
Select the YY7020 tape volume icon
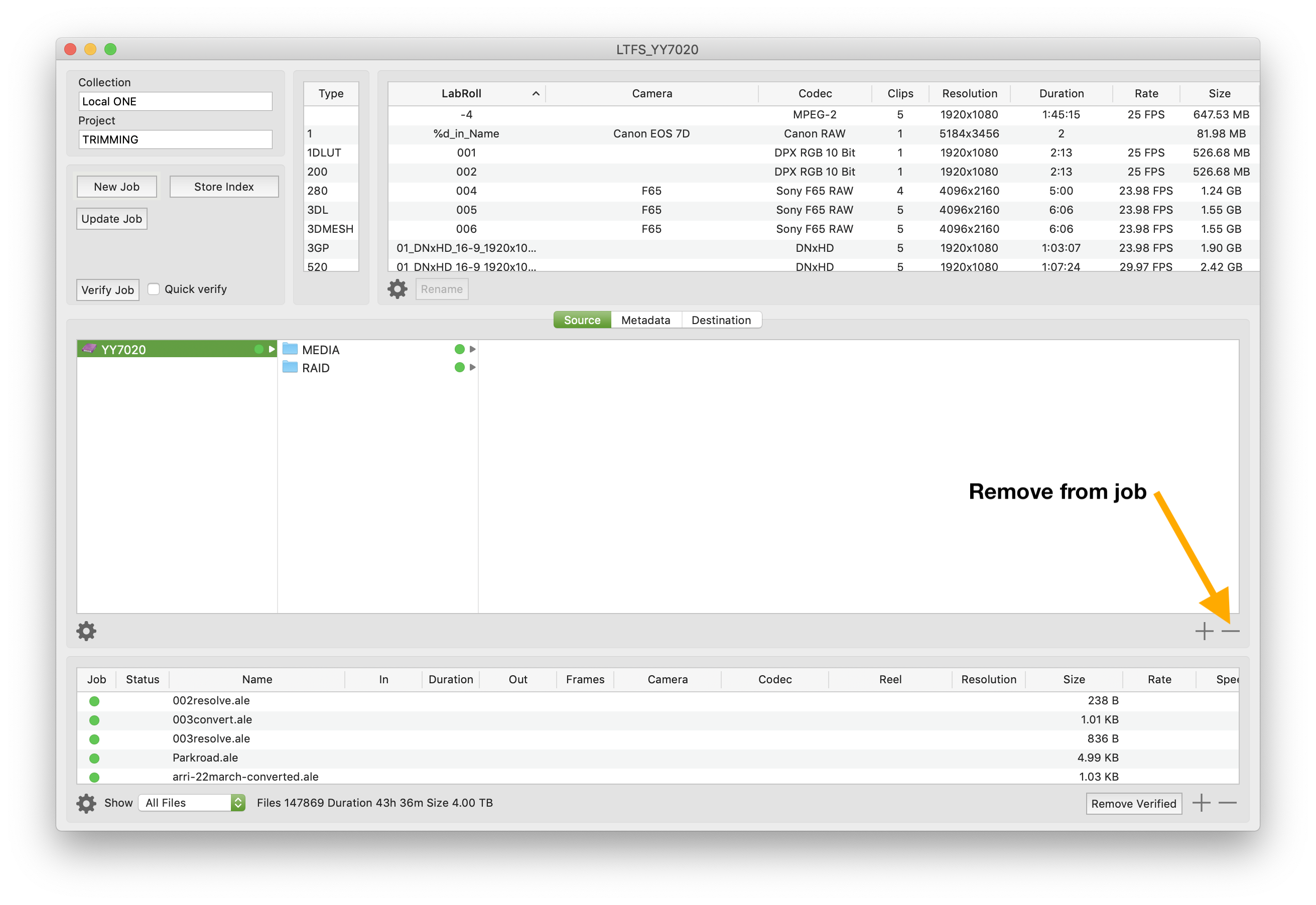pos(89,349)
